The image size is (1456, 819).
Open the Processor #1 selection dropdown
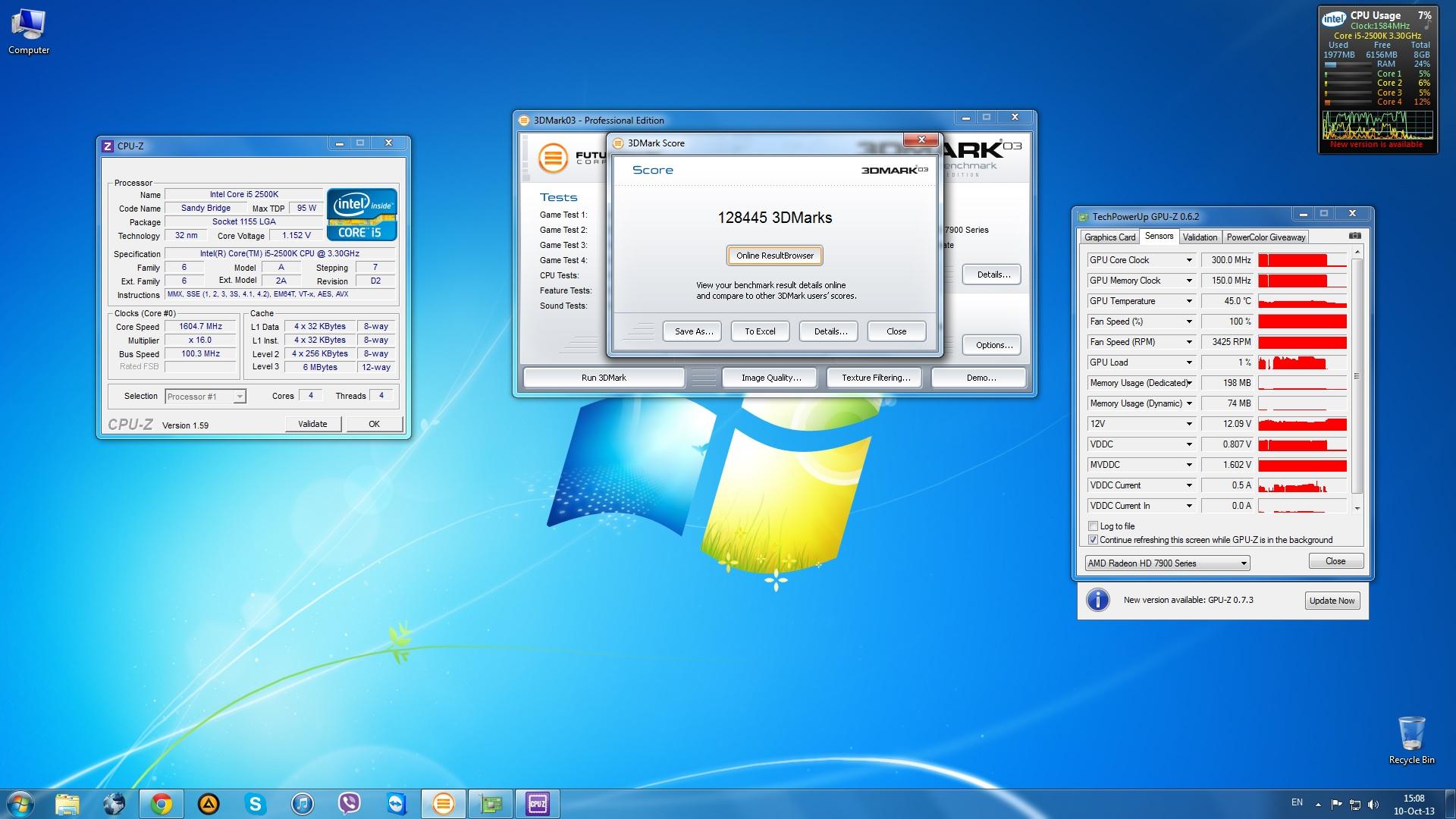tap(206, 397)
